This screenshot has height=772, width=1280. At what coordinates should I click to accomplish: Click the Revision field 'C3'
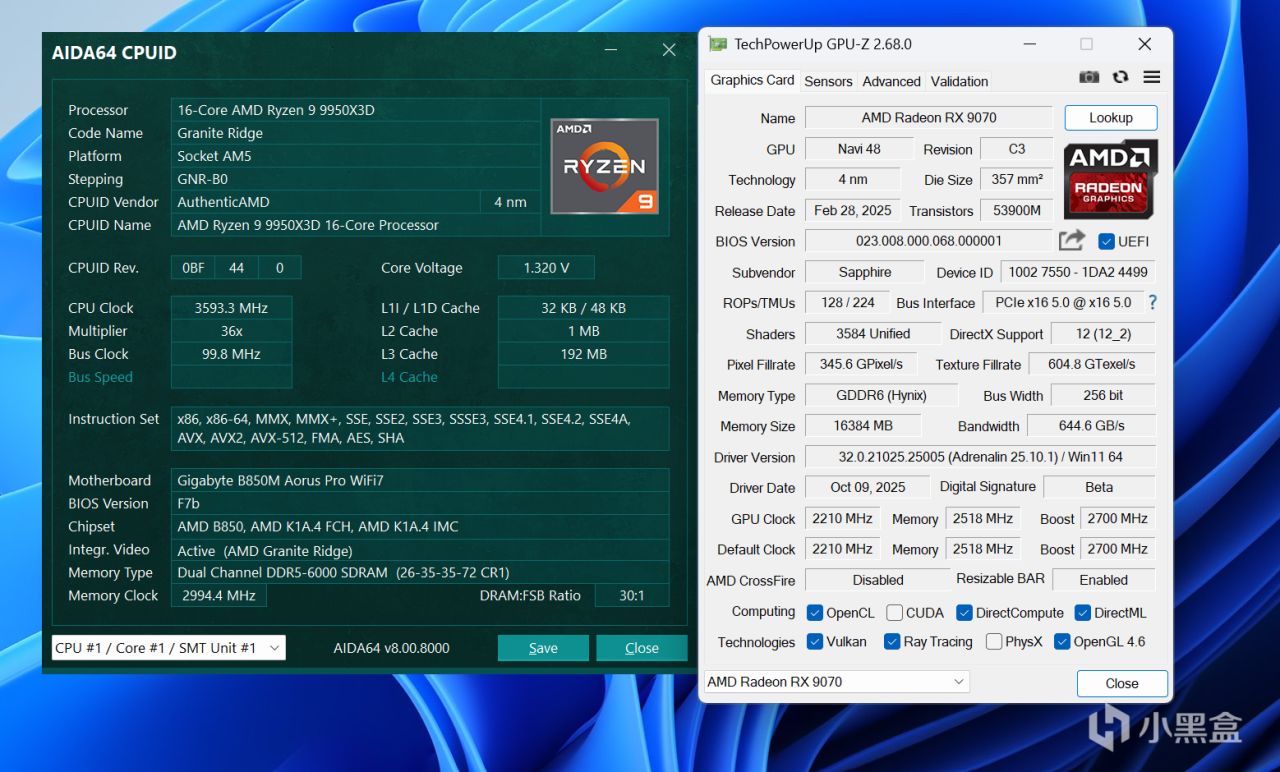click(1017, 149)
